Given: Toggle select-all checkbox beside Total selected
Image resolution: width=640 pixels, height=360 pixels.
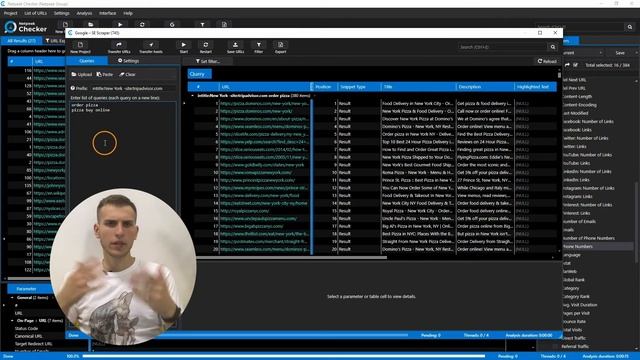Looking at the screenshot, I should tap(576, 65).
